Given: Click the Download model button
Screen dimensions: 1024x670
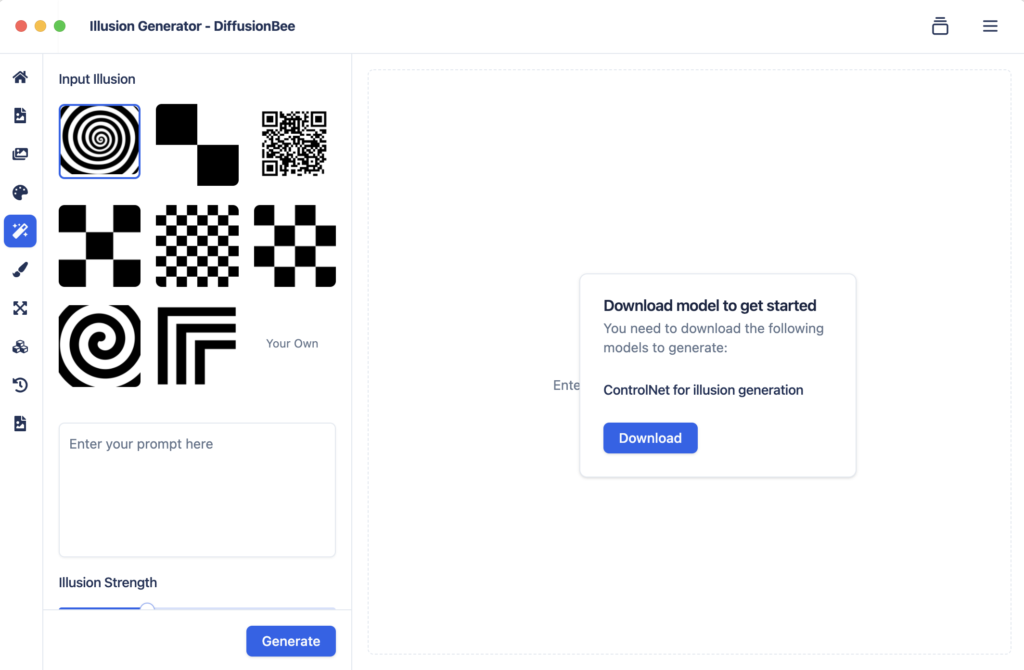Looking at the screenshot, I should 650,438.
